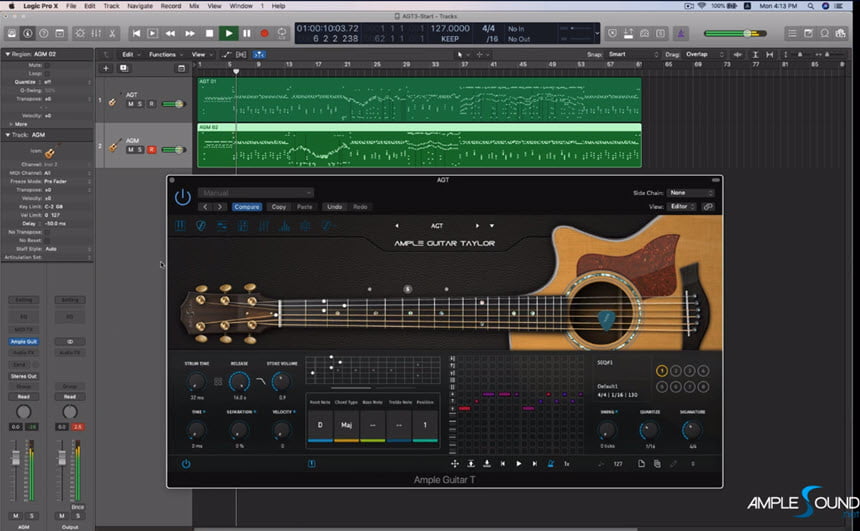Viewport: 860px width, 531px height.
Task: Click Copy in the plugin header
Action: (279, 207)
